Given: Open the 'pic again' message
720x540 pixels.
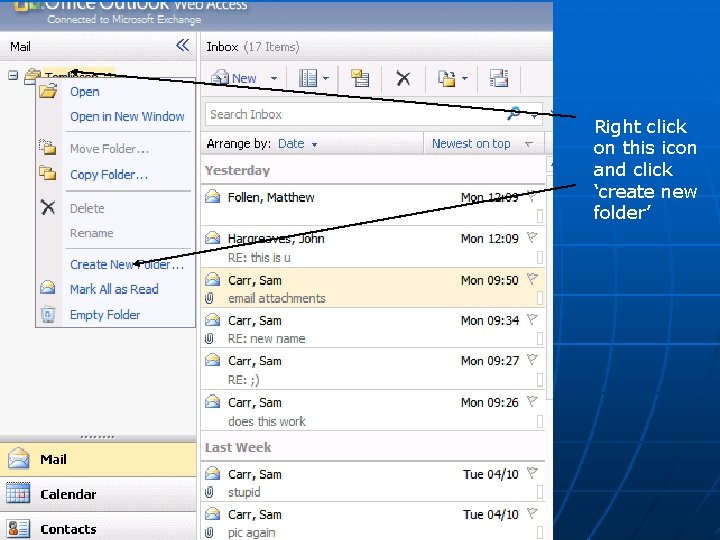Looking at the screenshot, I should coord(372,522).
